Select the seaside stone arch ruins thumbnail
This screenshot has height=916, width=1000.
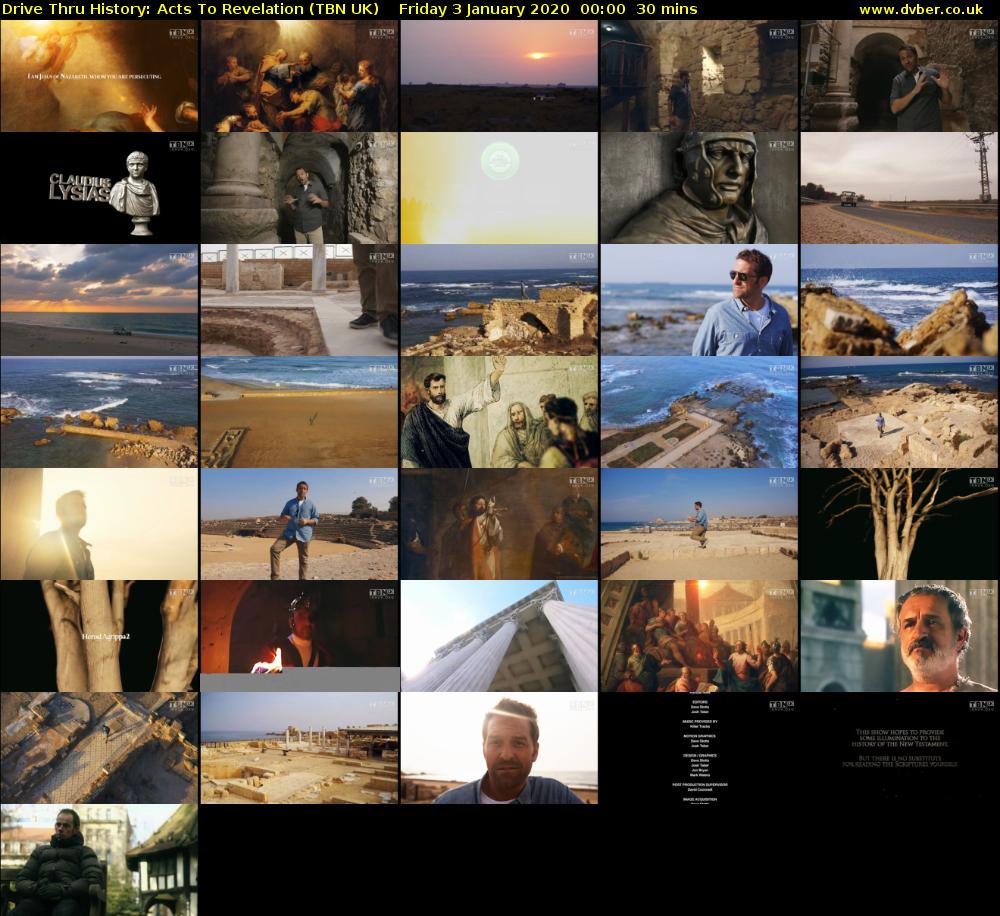pyautogui.click(x=499, y=300)
